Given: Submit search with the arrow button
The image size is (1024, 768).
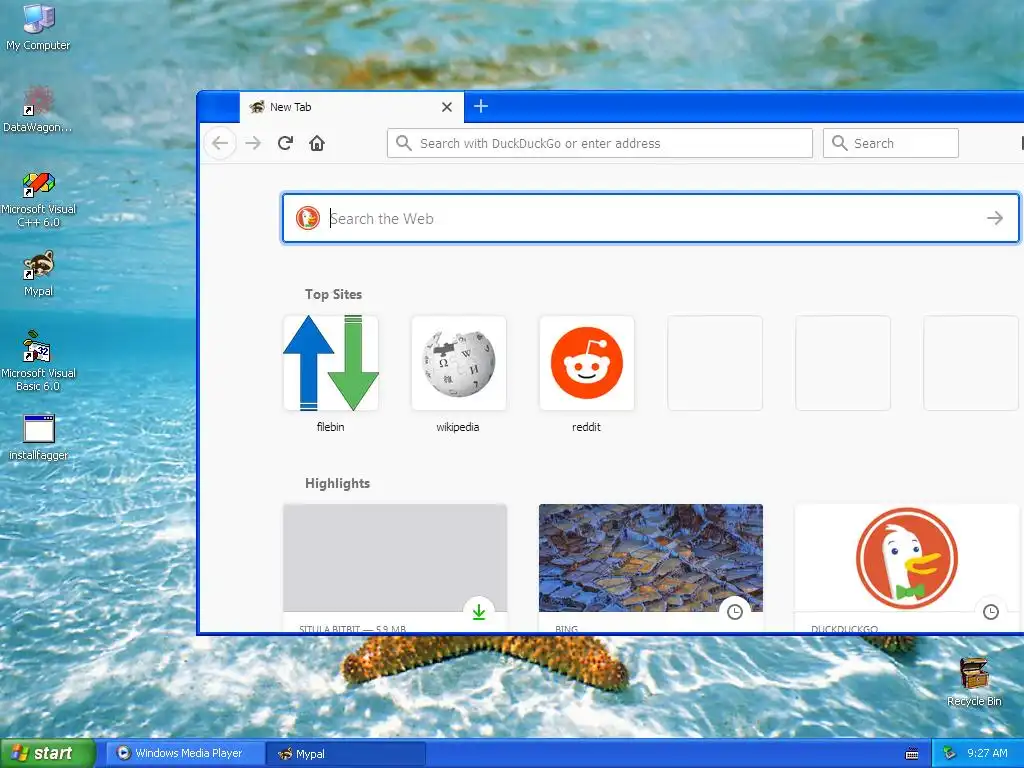Looking at the screenshot, I should click(x=995, y=218).
